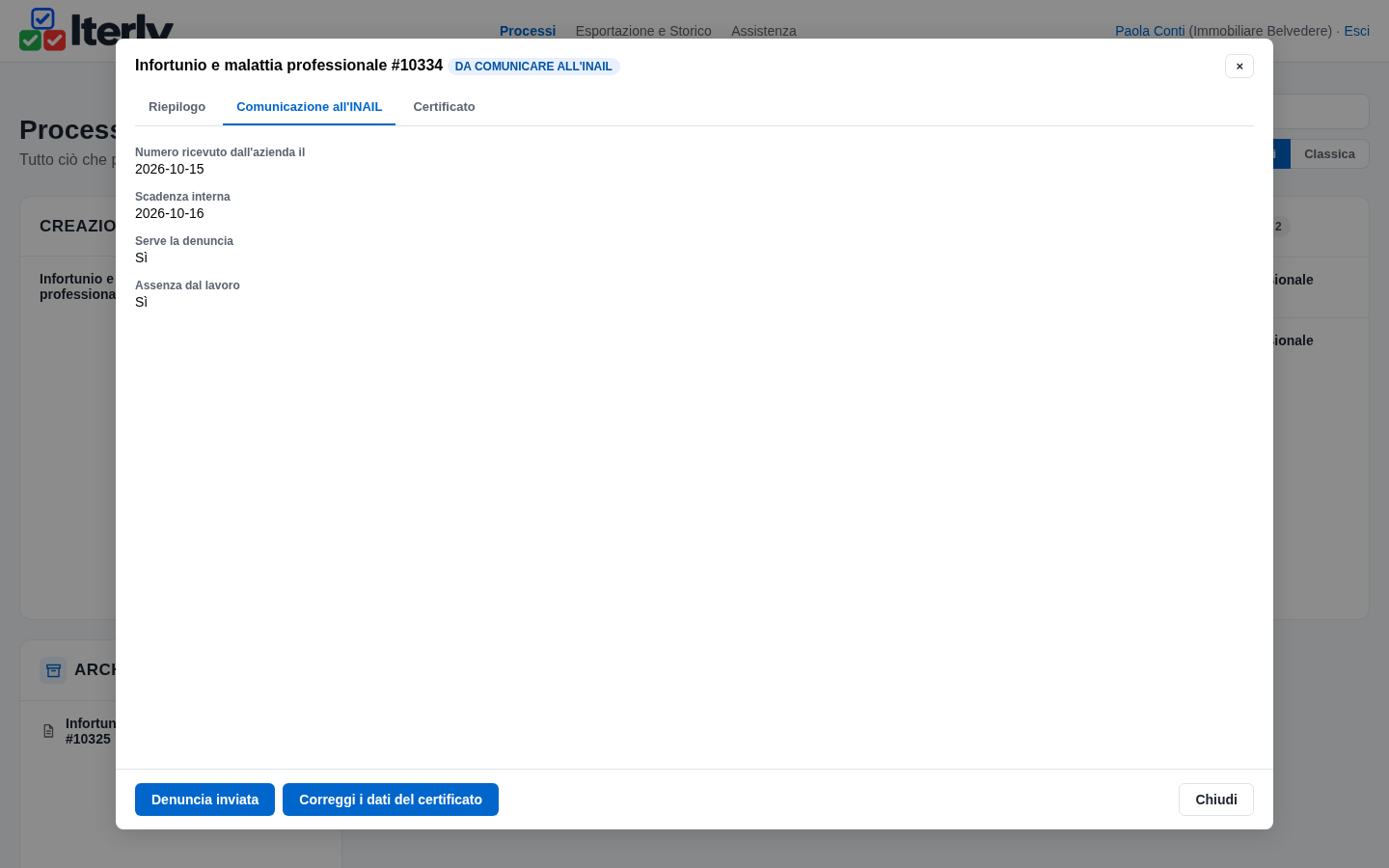Click Correggi i dati del certificato
Image resolution: width=1389 pixels, height=868 pixels.
[x=391, y=800]
